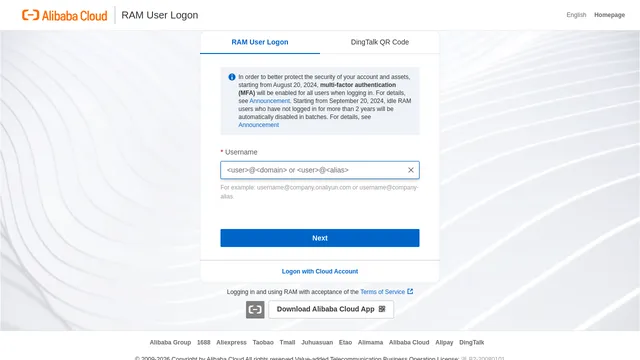The width and height of the screenshot is (640, 360).
Task: Open the second Announcement link about idle users
Action: click(258, 125)
